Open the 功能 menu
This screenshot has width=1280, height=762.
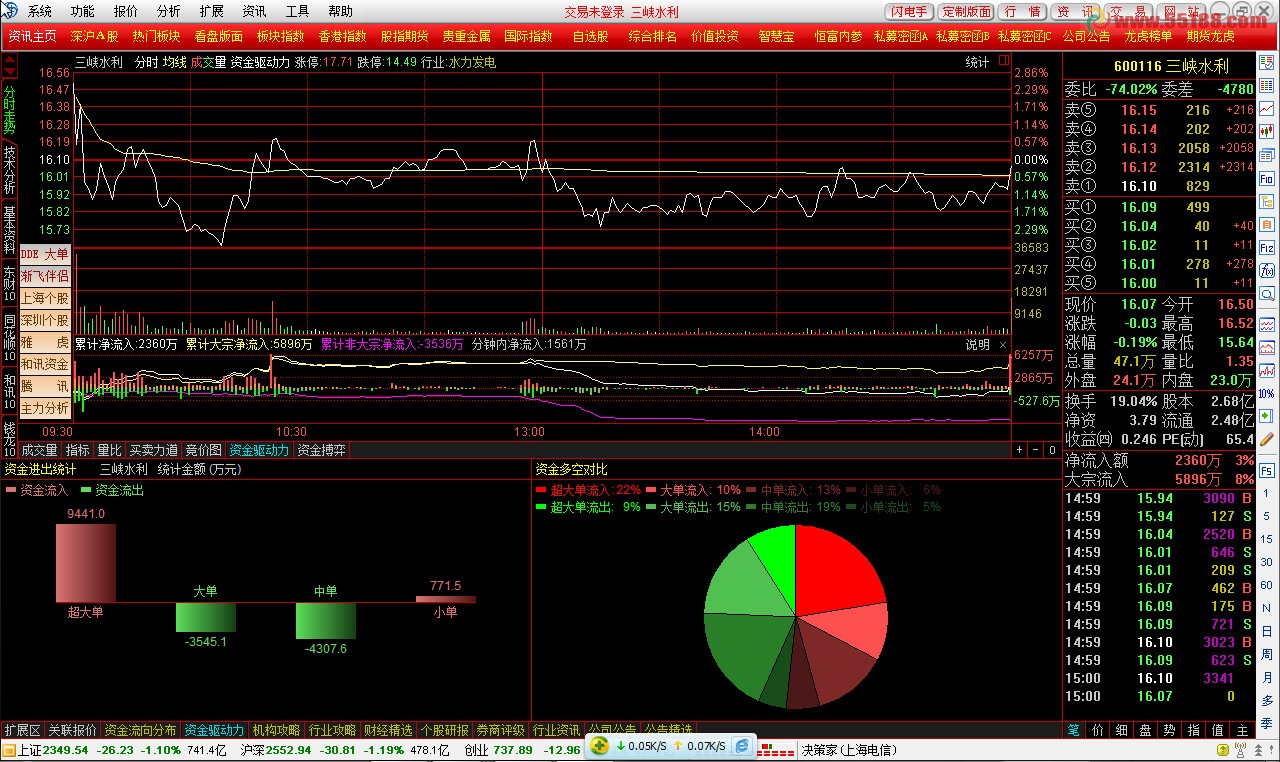point(83,11)
